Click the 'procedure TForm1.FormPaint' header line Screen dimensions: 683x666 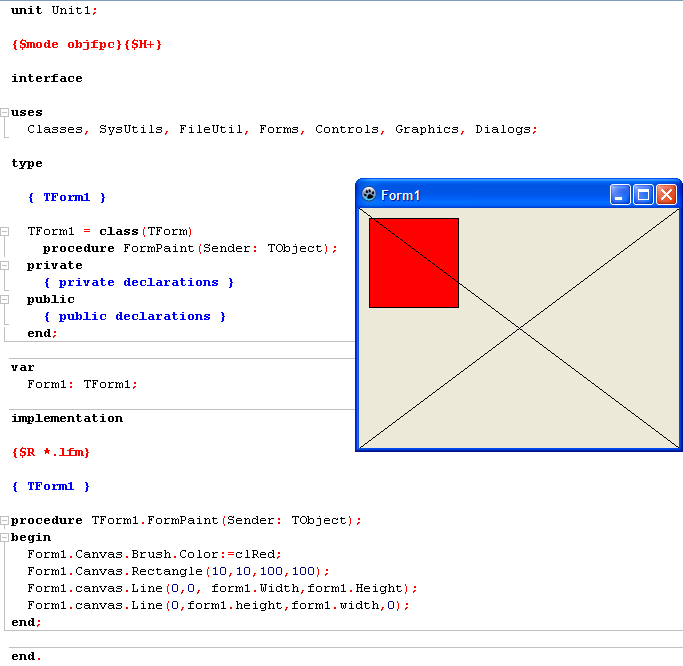tap(186, 520)
